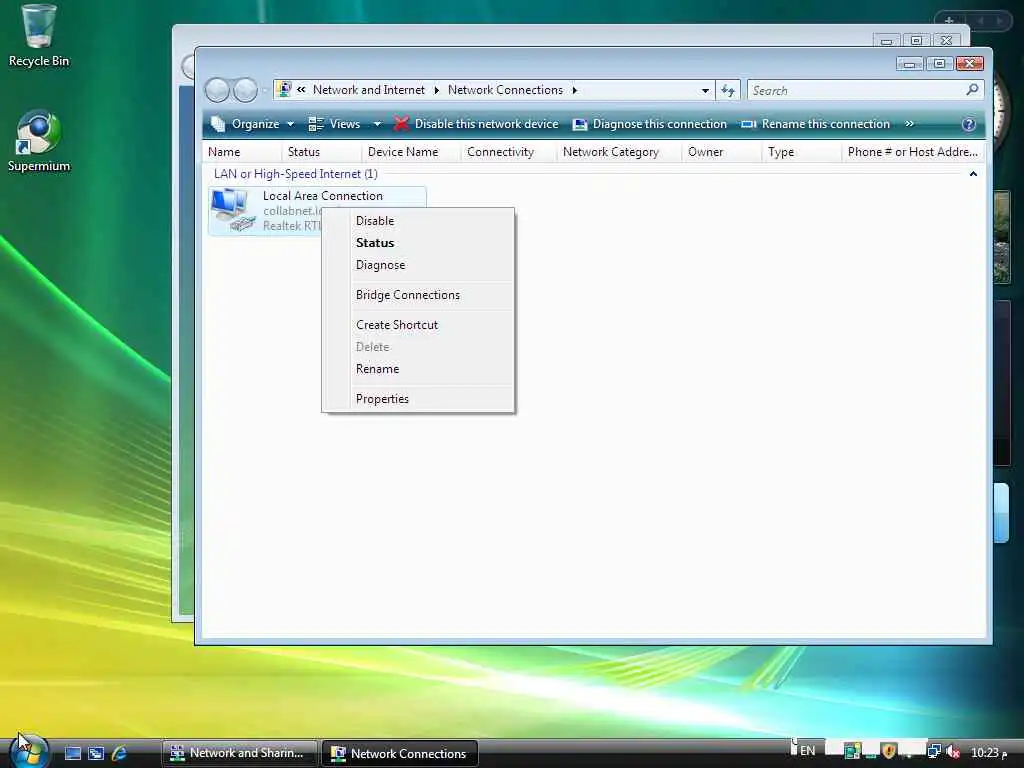Open the Views dropdown arrow
The image size is (1024, 768).
377,124
